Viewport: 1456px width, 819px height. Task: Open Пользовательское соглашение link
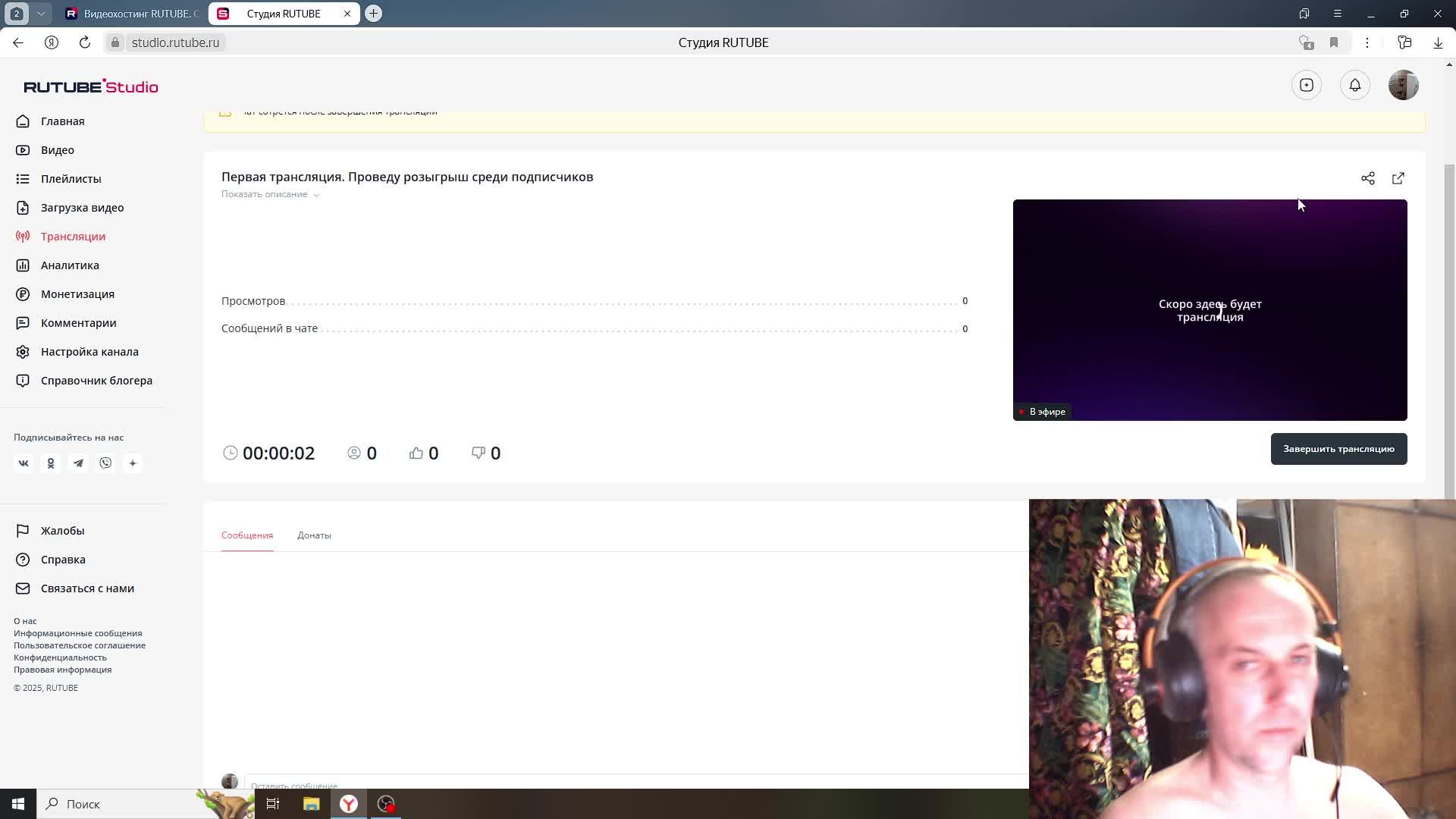pos(80,645)
